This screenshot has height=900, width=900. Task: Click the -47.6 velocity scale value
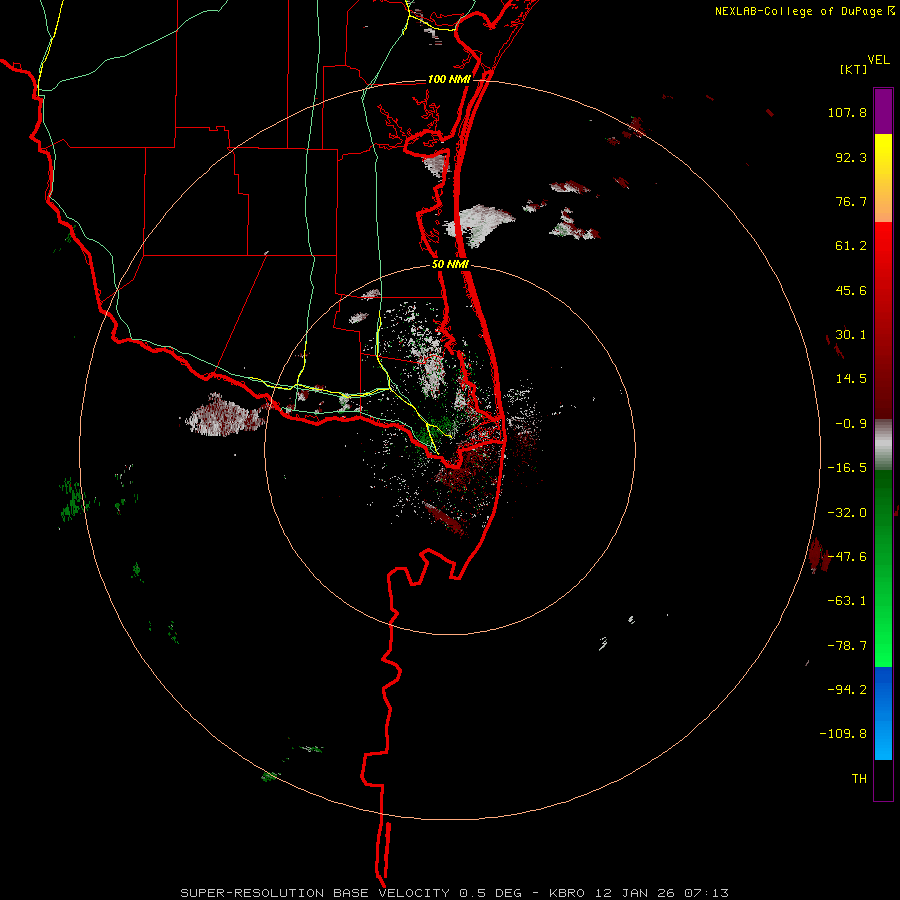tap(847, 557)
